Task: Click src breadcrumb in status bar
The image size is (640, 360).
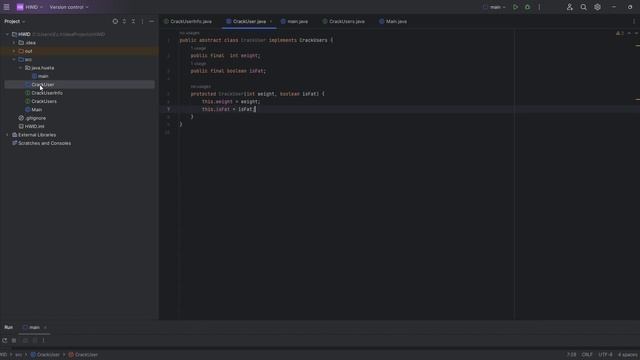Action: pyautogui.click(x=18, y=355)
